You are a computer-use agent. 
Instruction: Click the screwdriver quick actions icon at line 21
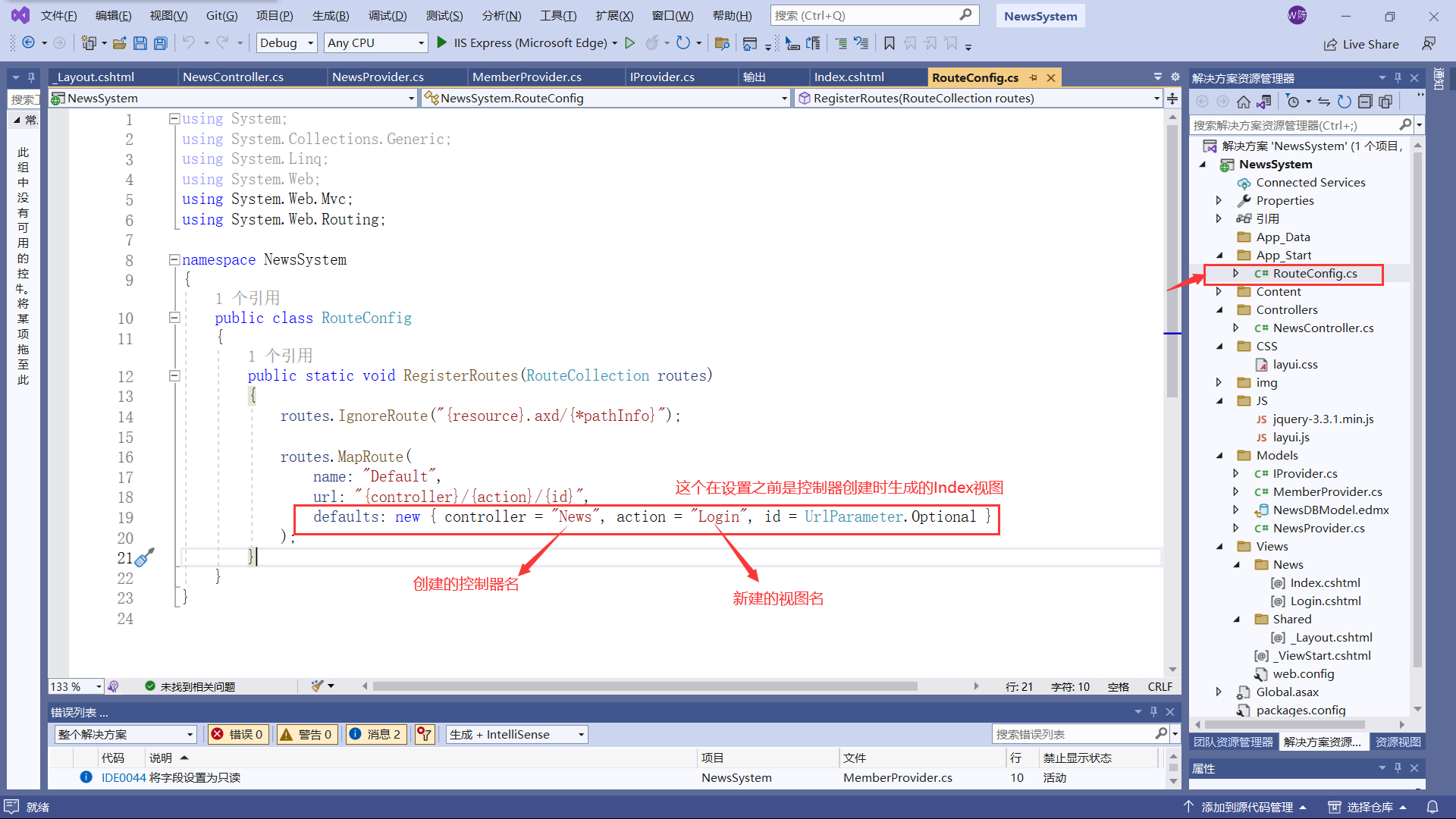click(144, 557)
